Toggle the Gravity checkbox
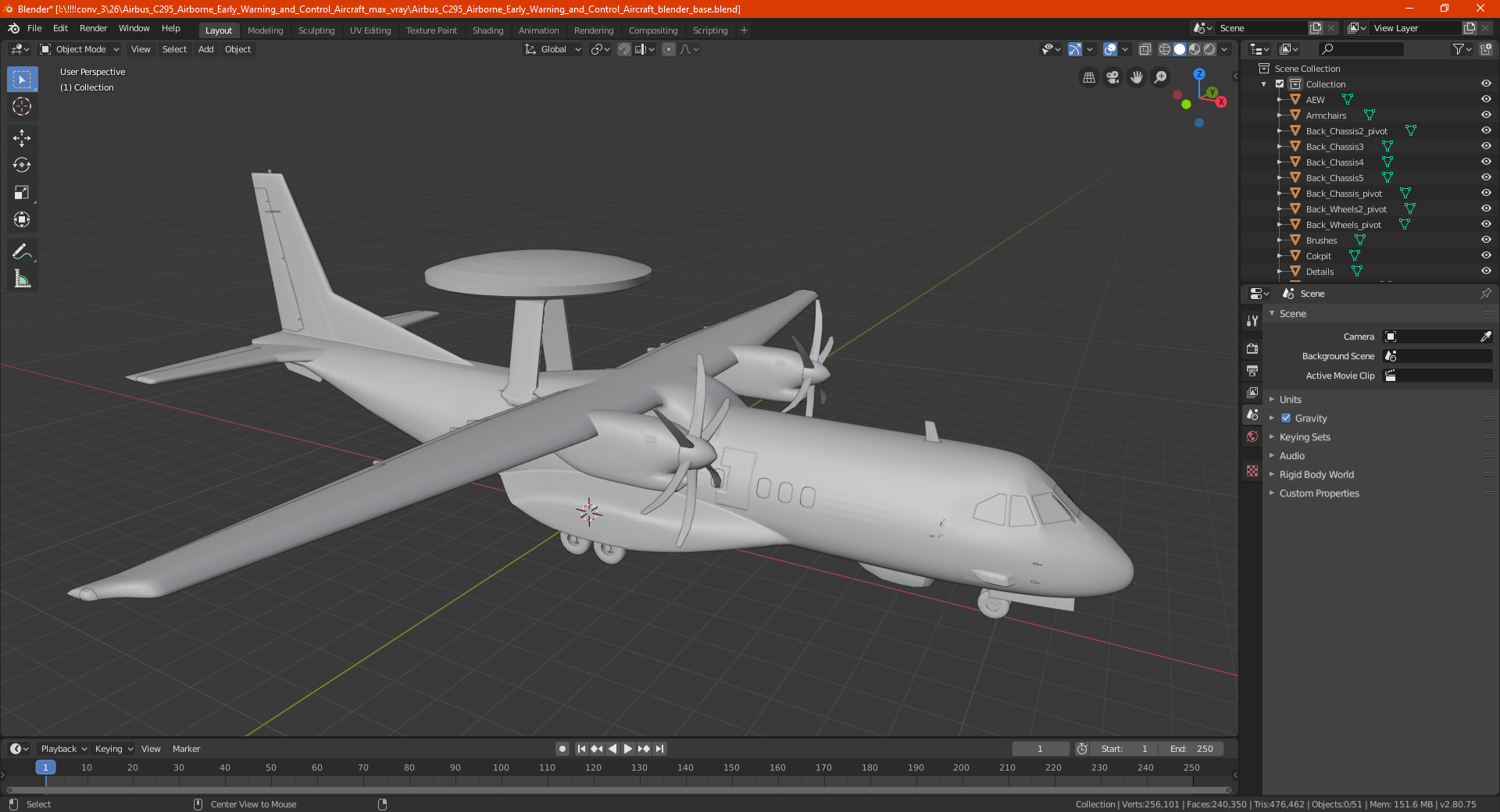The image size is (1500, 812). click(1286, 418)
